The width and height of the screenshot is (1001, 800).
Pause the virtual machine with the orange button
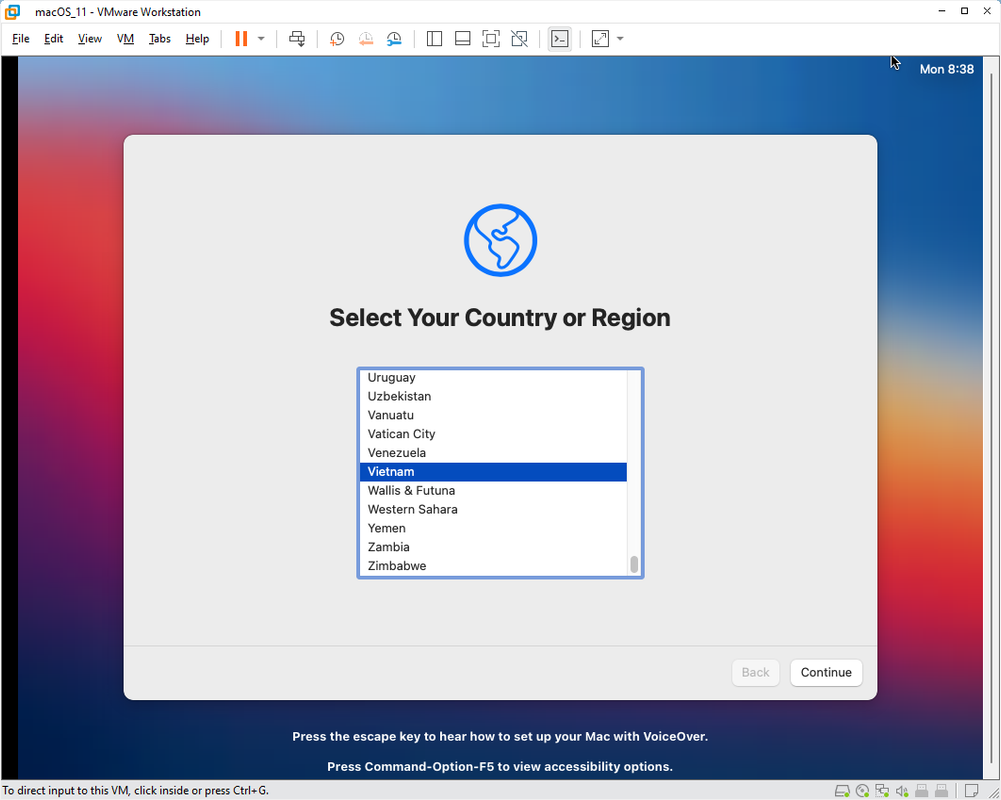coord(241,39)
